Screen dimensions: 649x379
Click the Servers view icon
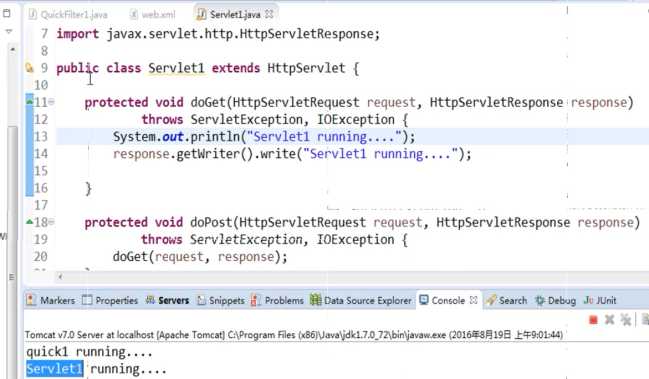150,300
